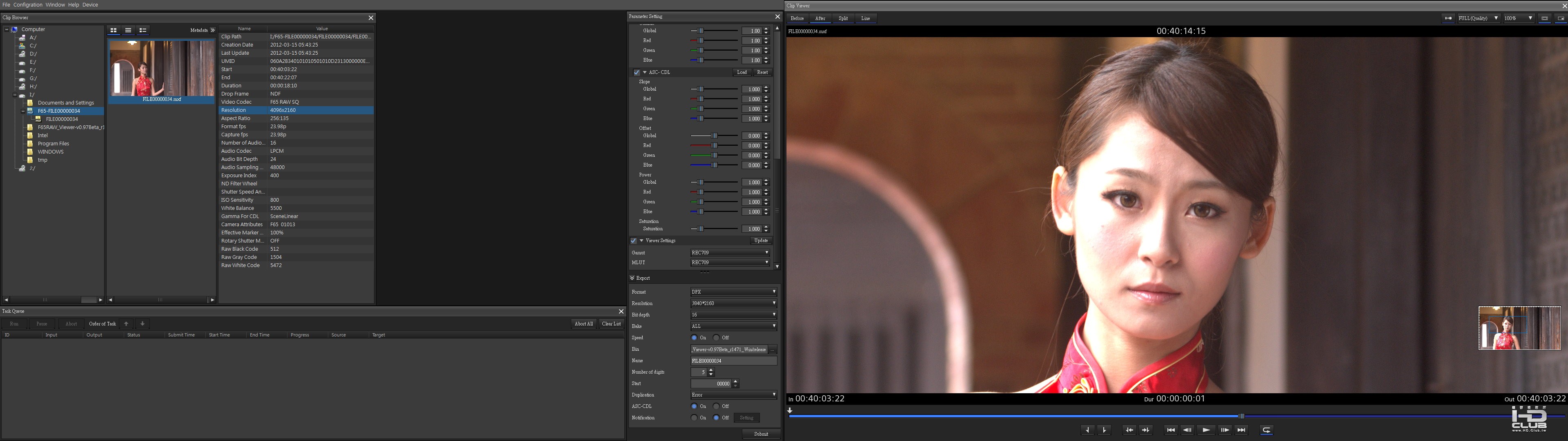Switch clip browser to thumbnail grid view
The width and height of the screenshot is (1568, 441).
[x=113, y=31]
